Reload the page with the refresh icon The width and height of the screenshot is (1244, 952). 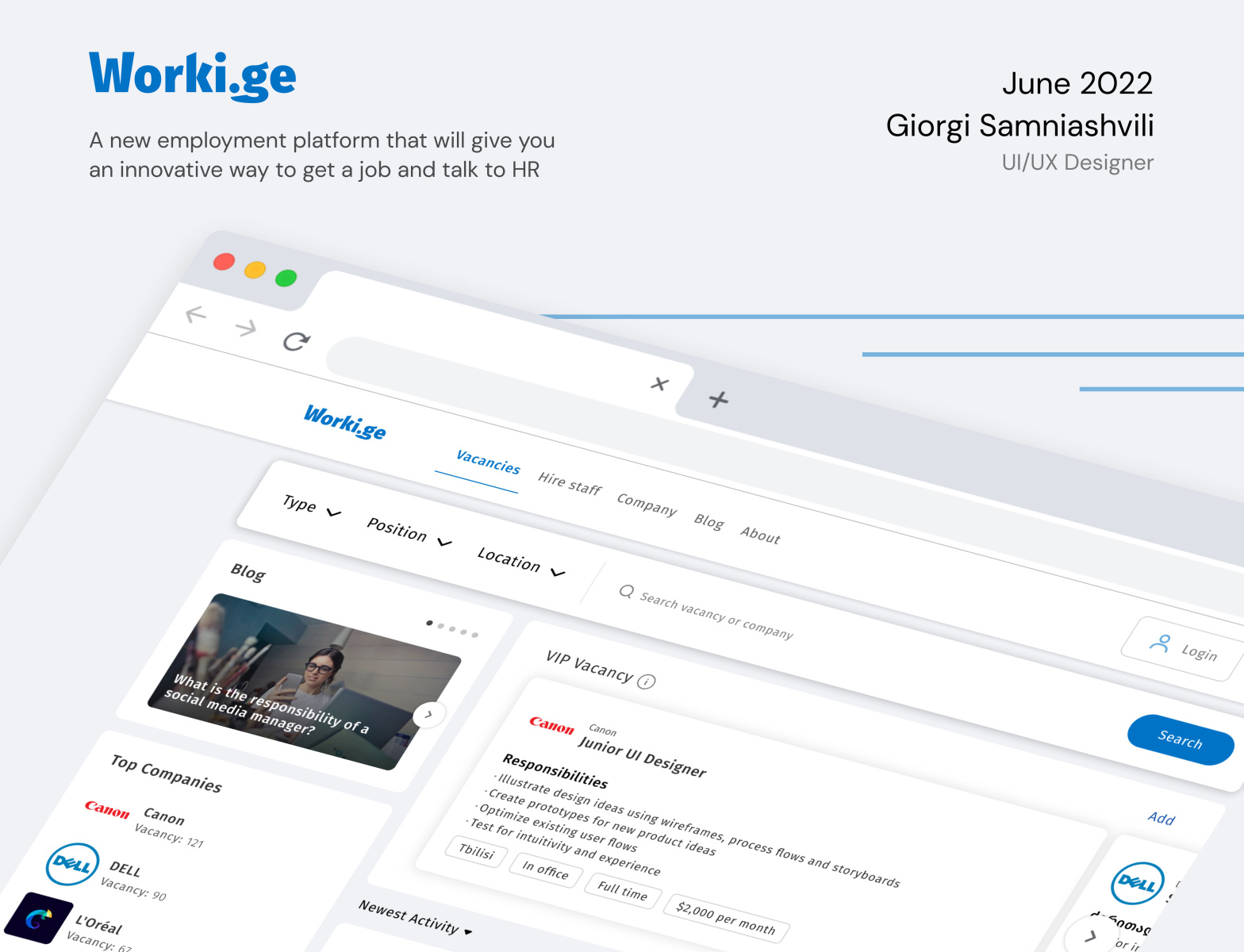[x=296, y=341]
